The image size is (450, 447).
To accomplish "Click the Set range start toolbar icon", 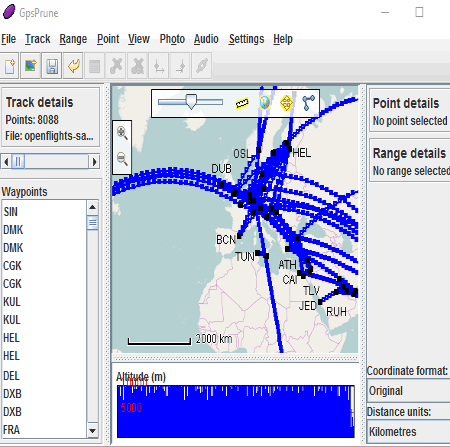I will tap(159, 66).
